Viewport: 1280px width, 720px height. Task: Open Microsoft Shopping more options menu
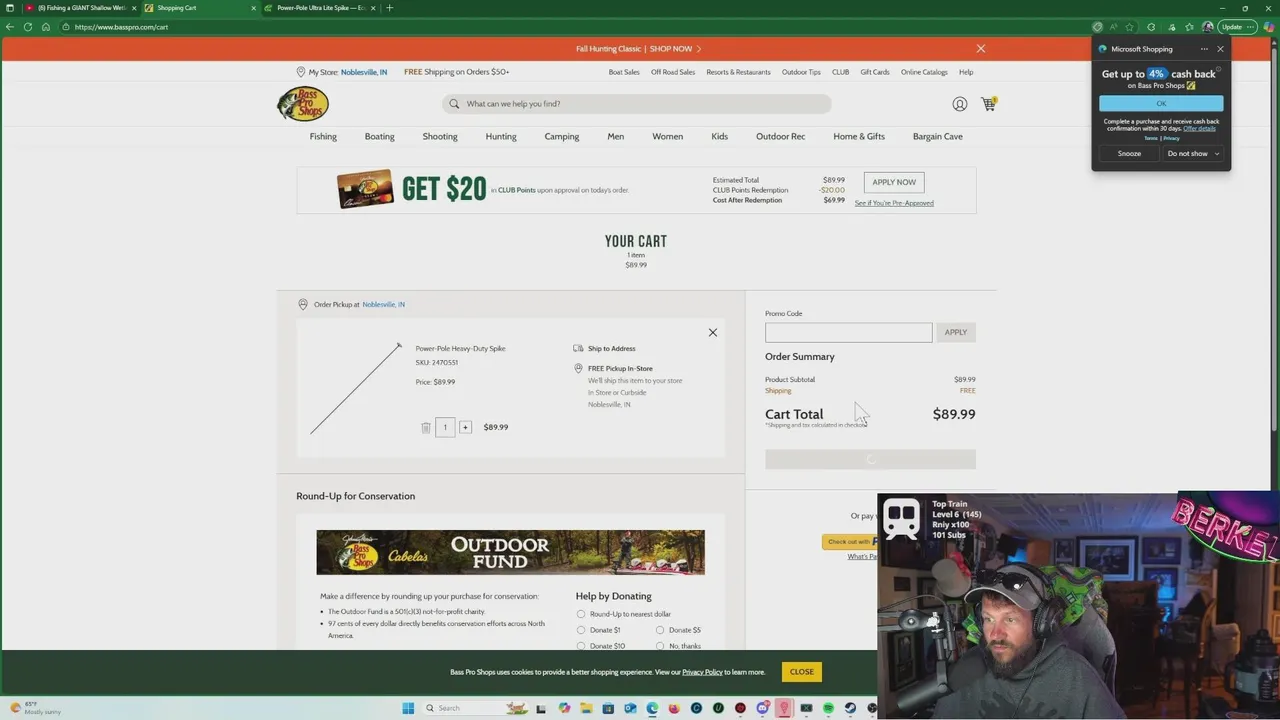1204,49
